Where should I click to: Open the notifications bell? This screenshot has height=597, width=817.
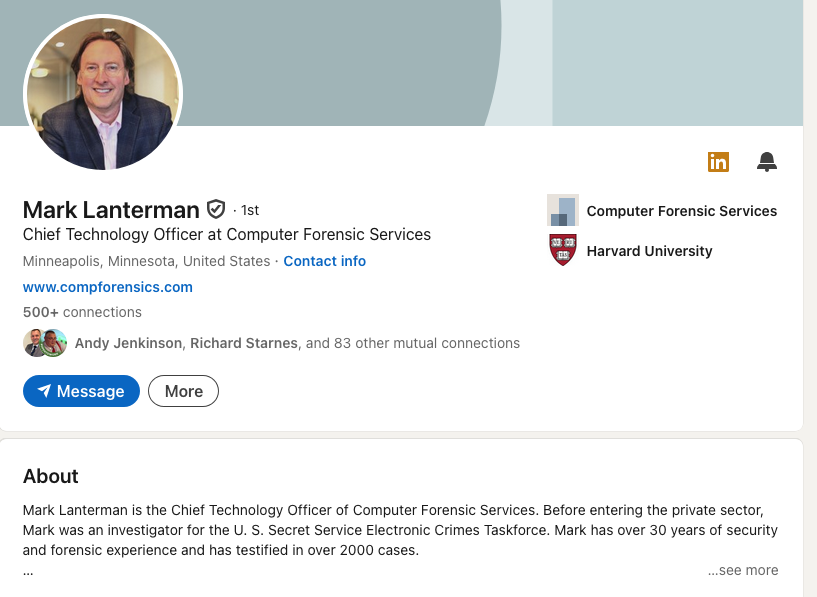coord(767,161)
